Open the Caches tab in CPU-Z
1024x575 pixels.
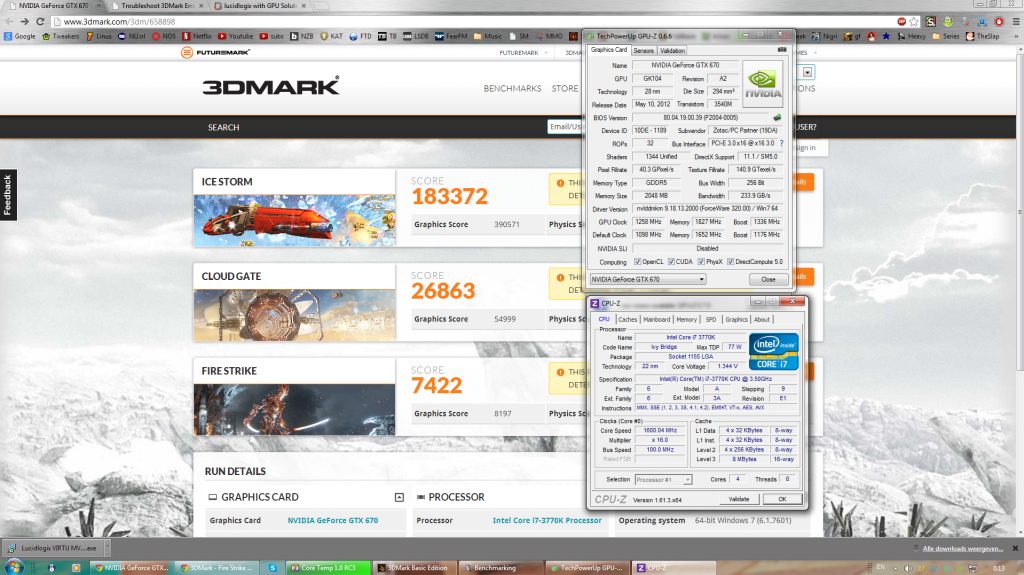click(x=628, y=320)
